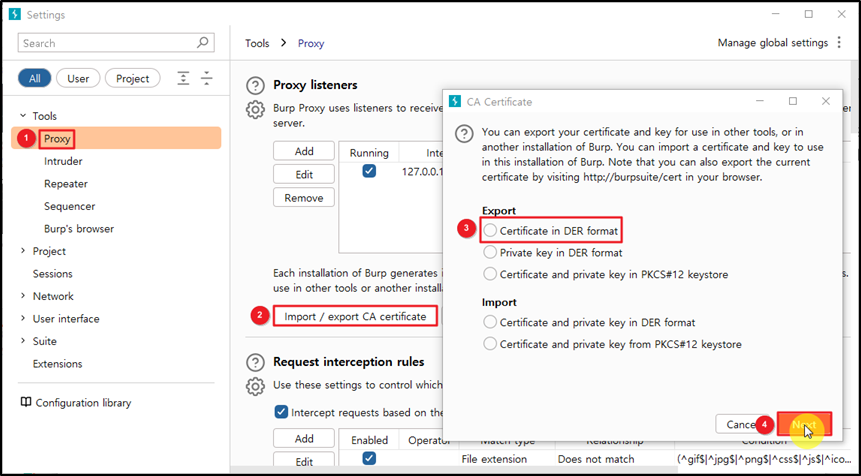Click Edit button under Proxy listeners

pyautogui.click(x=304, y=175)
